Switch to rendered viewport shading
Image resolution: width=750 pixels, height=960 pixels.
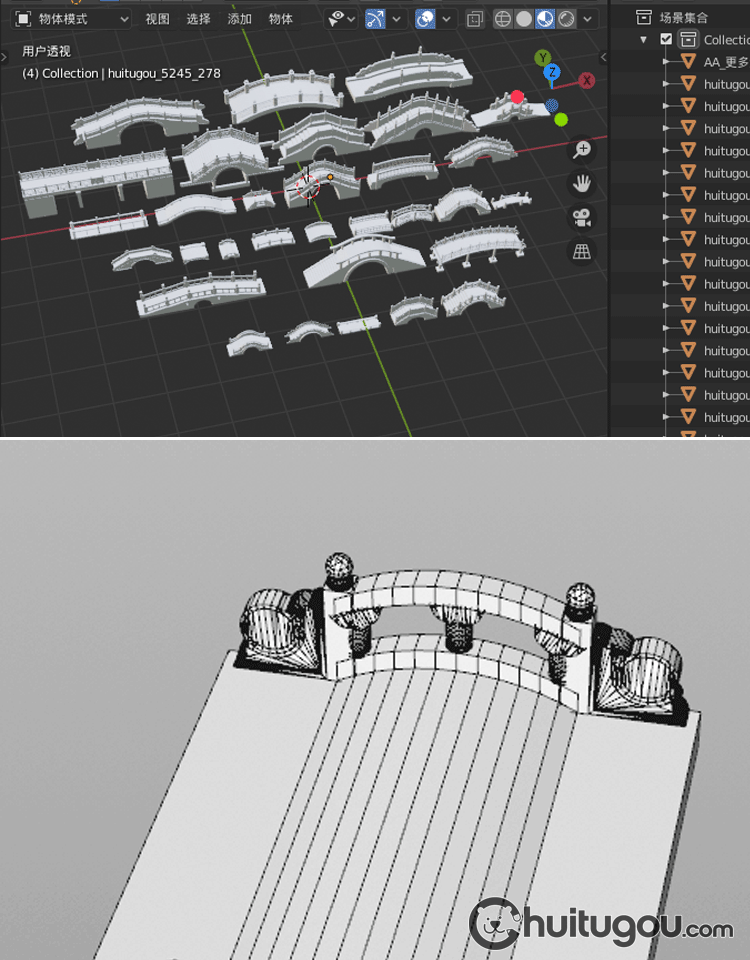[566, 19]
